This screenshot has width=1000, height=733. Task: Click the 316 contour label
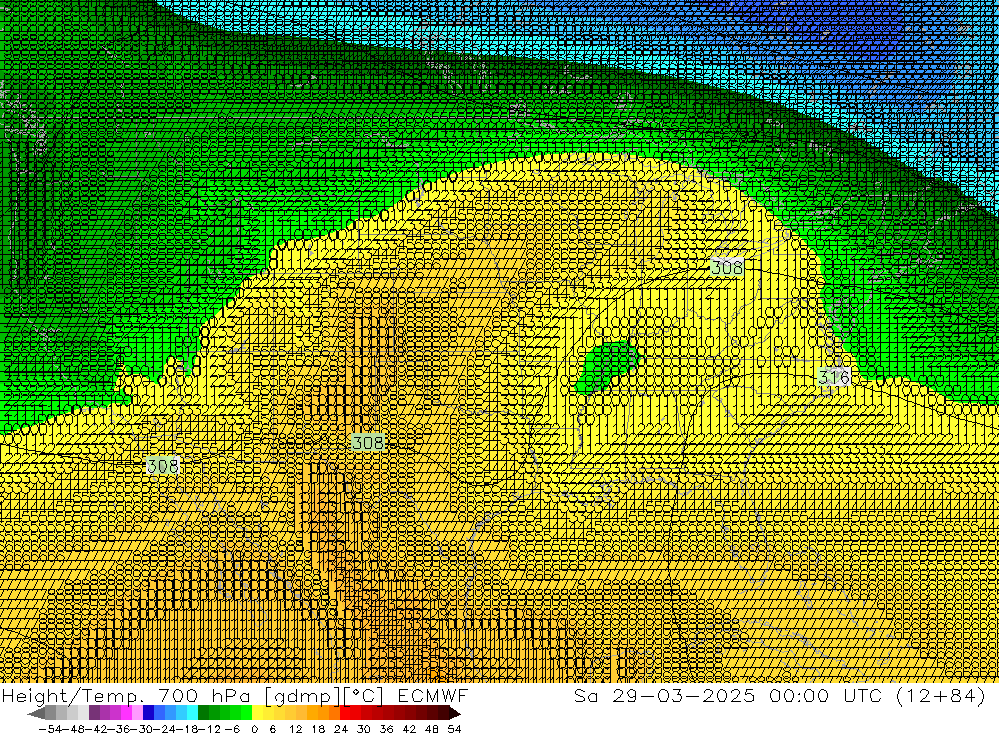pos(834,376)
